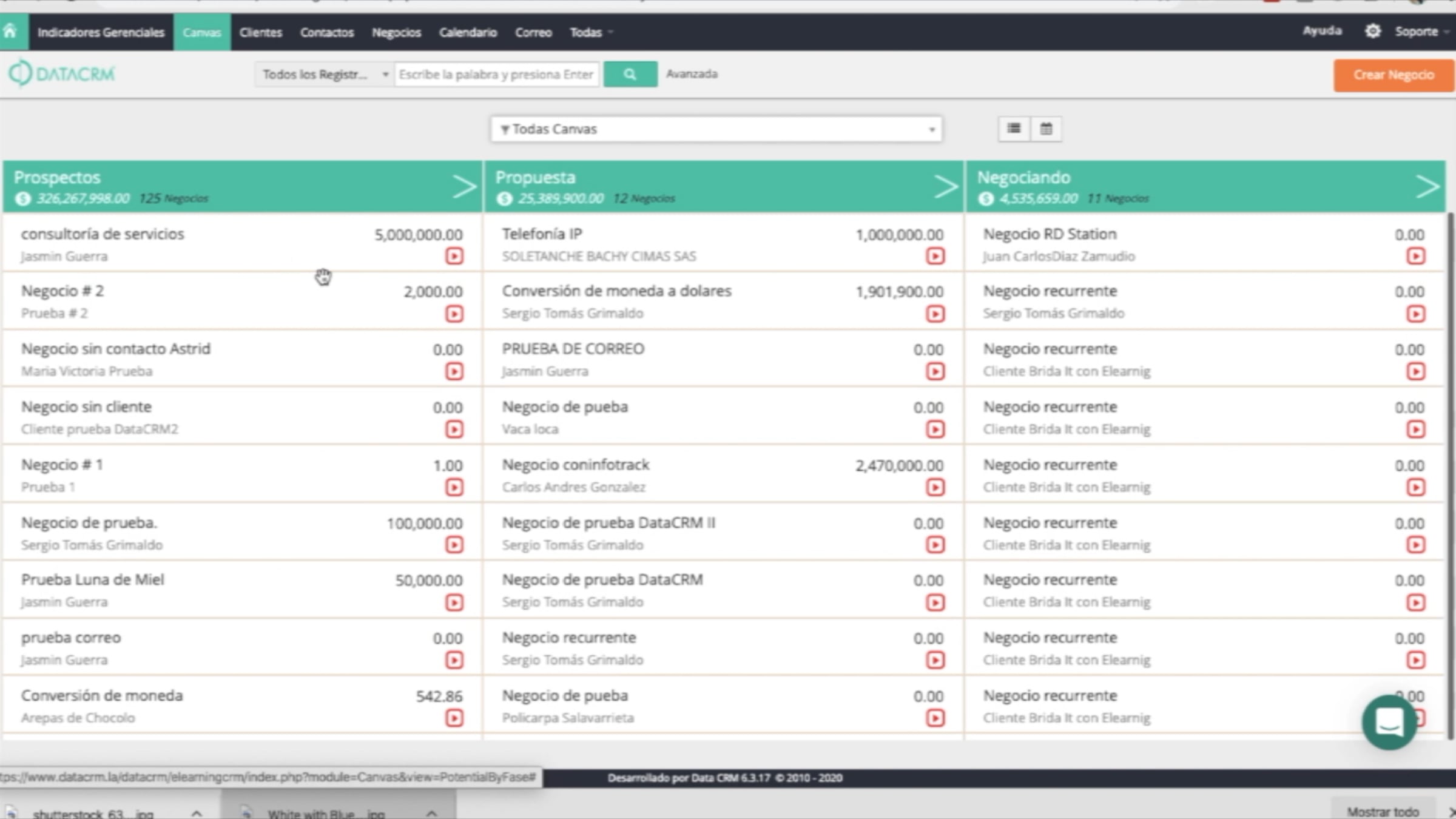Click the search keyword input field
The image size is (1456, 819).
click(x=497, y=74)
